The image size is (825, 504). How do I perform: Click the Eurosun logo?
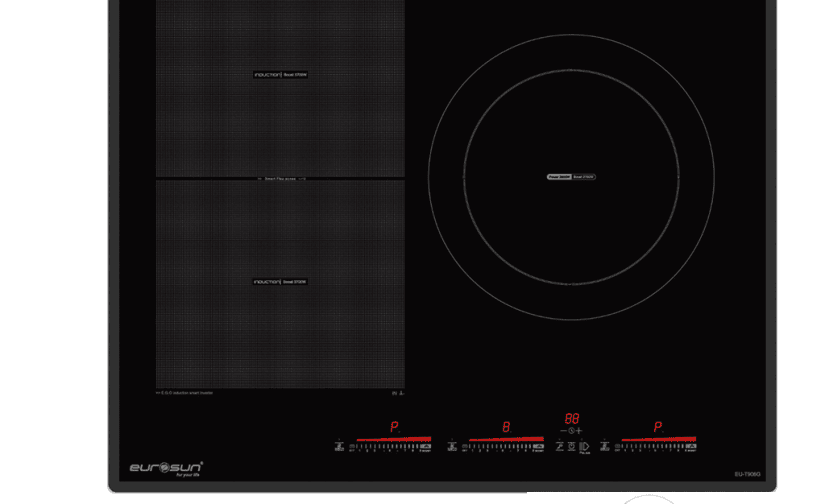coord(166,468)
